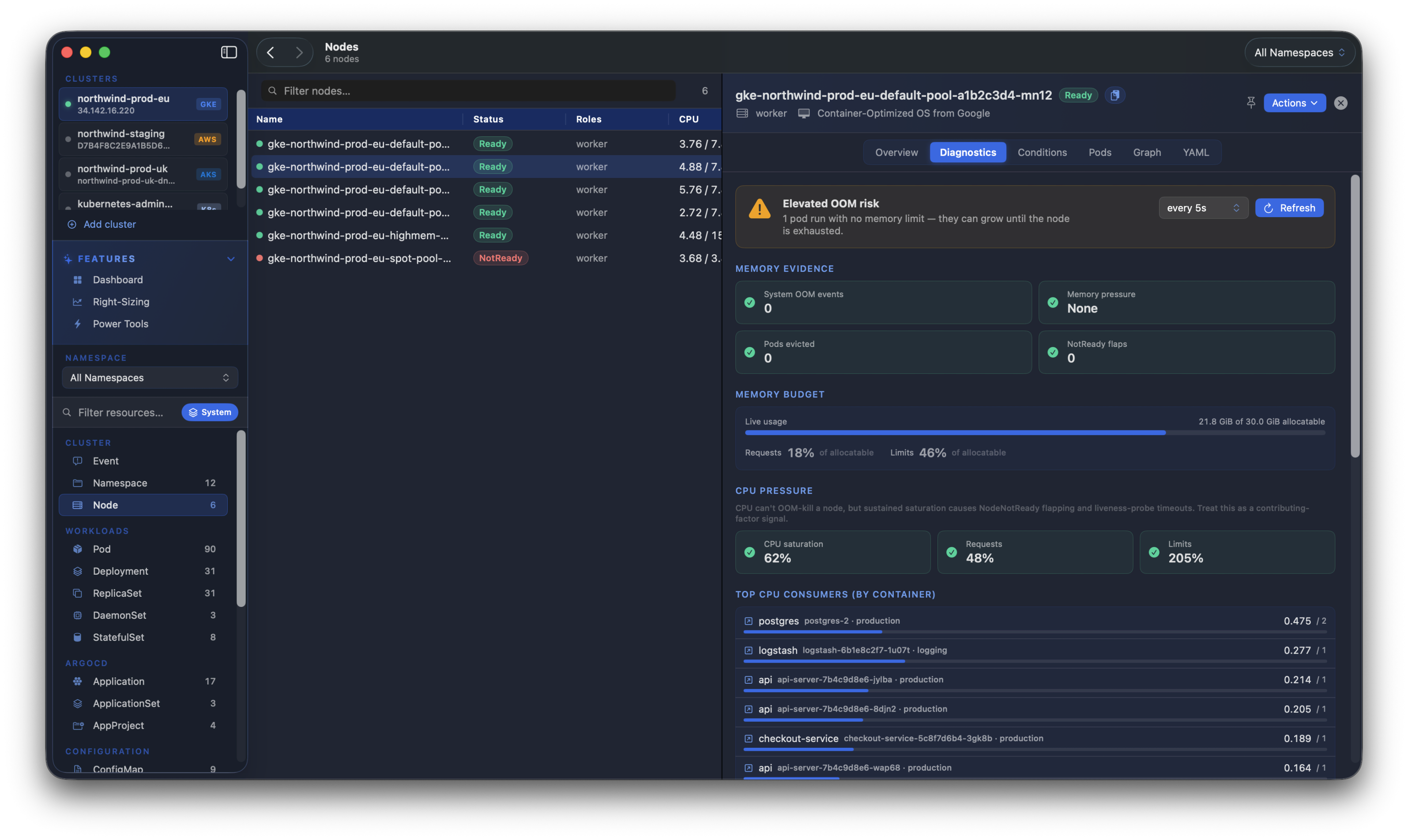
Task: Click the Pod cube icon
Action: click(x=78, y=549)
